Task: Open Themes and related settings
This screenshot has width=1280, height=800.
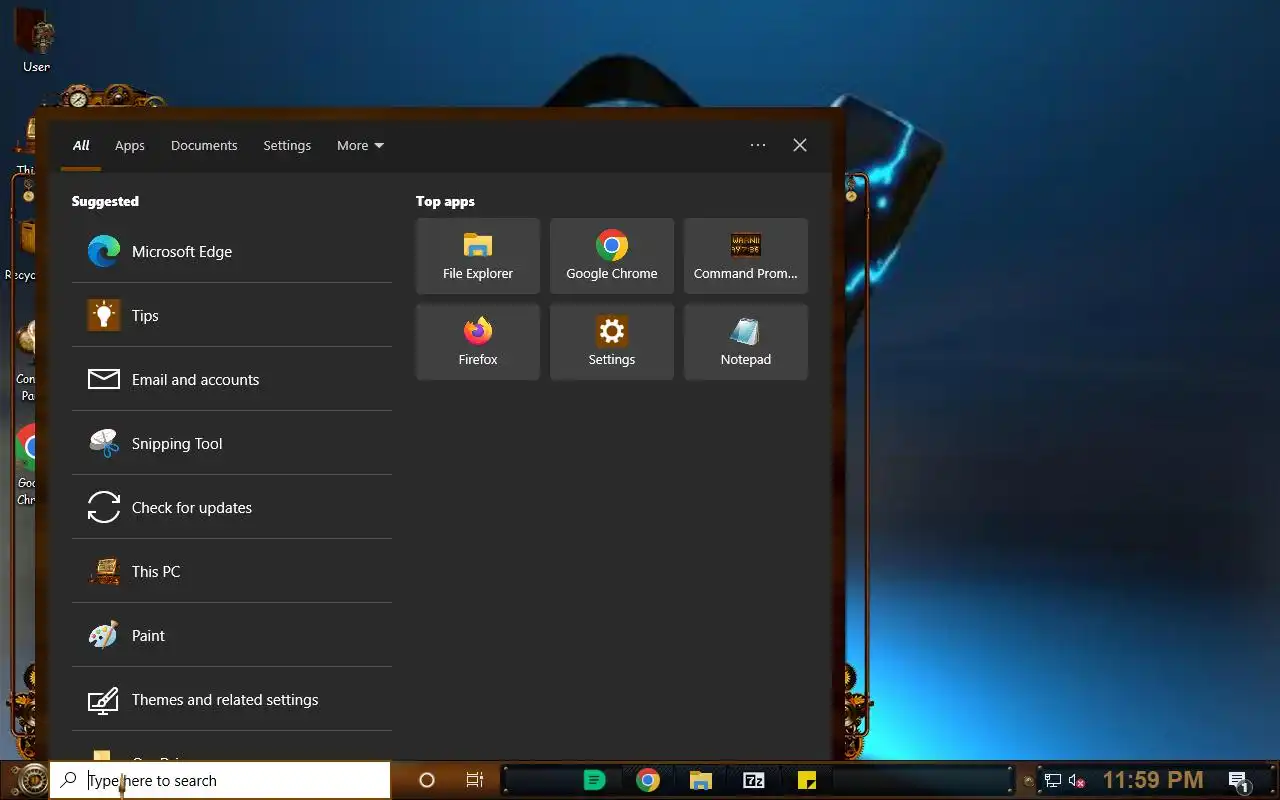Action: click(231, 699)
